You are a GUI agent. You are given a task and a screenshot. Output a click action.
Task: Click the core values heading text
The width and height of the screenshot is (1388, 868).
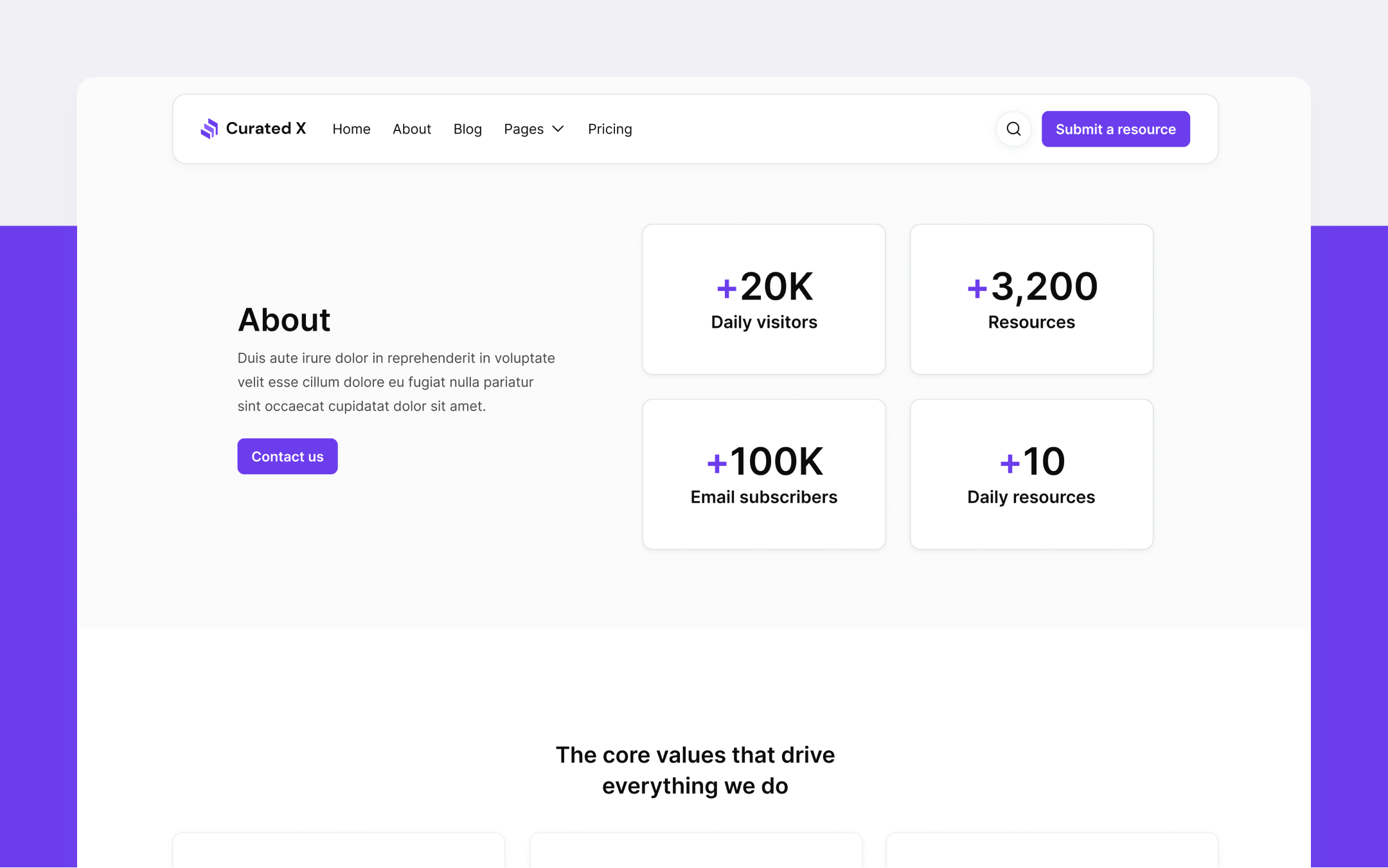click(x=695, y=770)
